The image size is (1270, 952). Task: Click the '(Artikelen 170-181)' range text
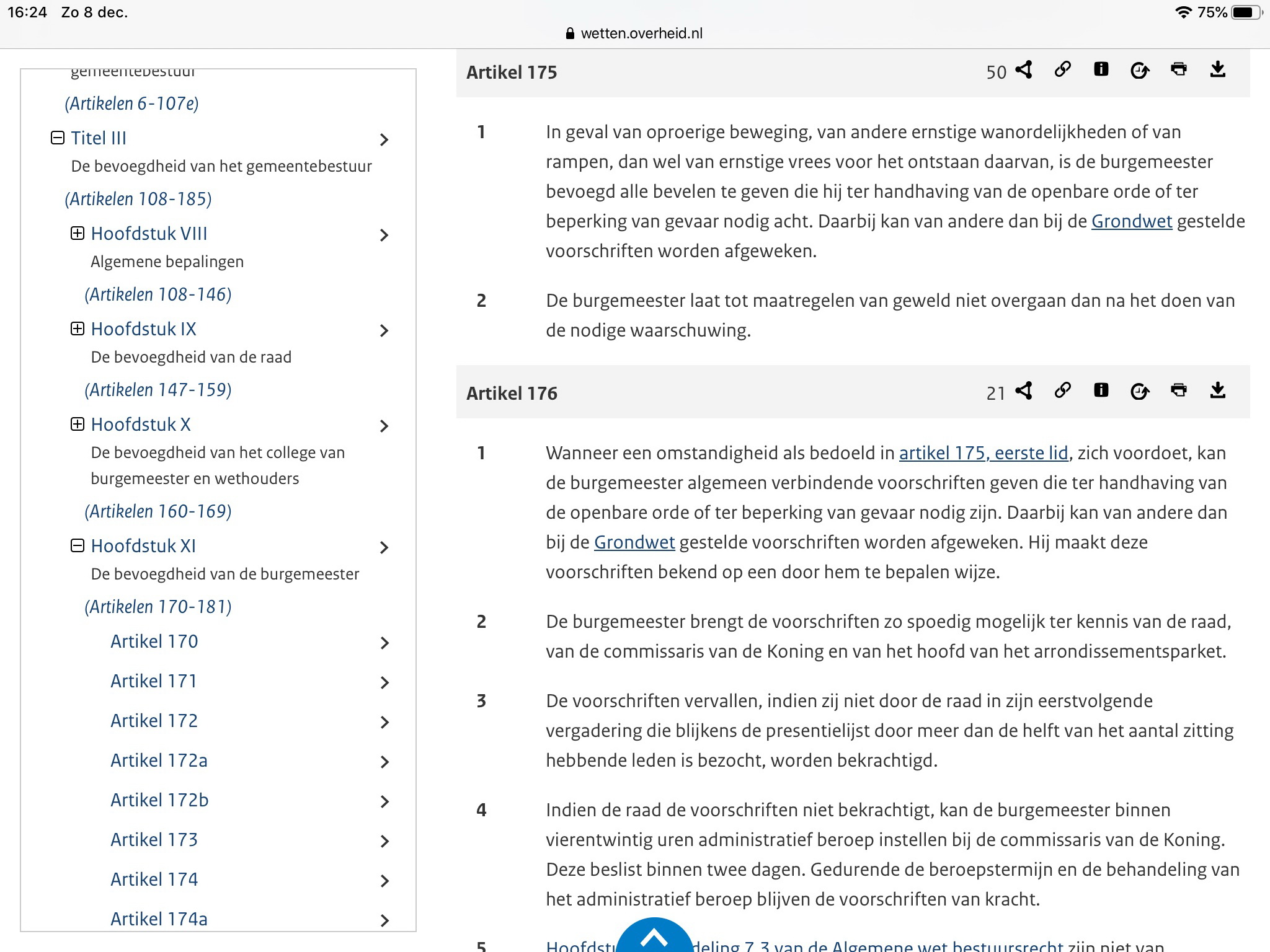pos(158,607)
